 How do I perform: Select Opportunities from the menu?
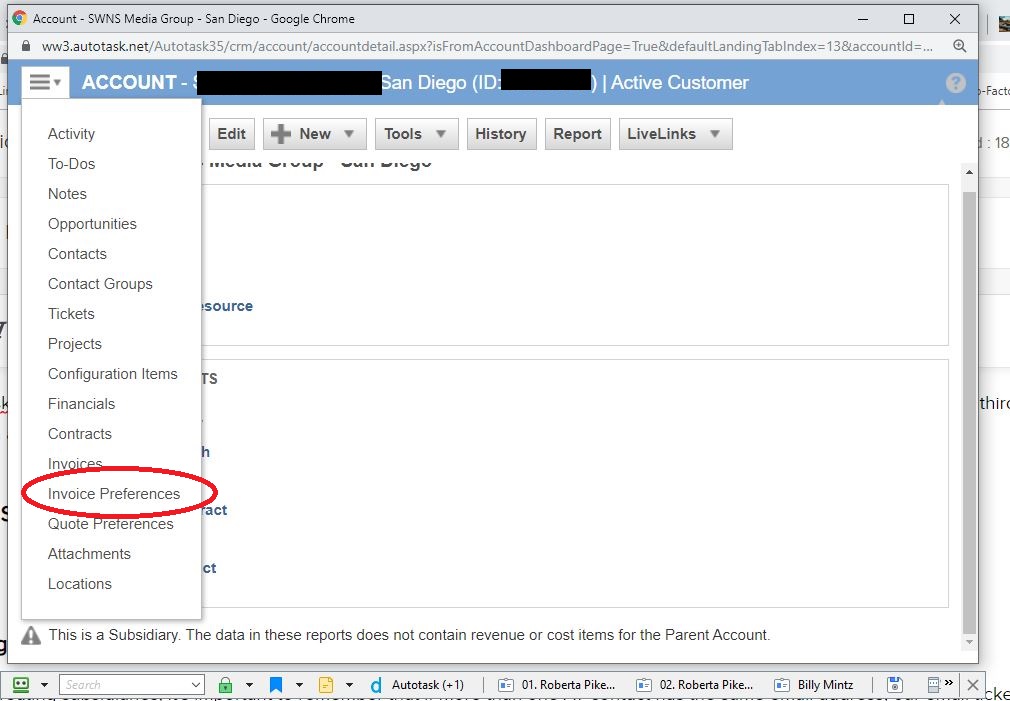tap(92, 224)
